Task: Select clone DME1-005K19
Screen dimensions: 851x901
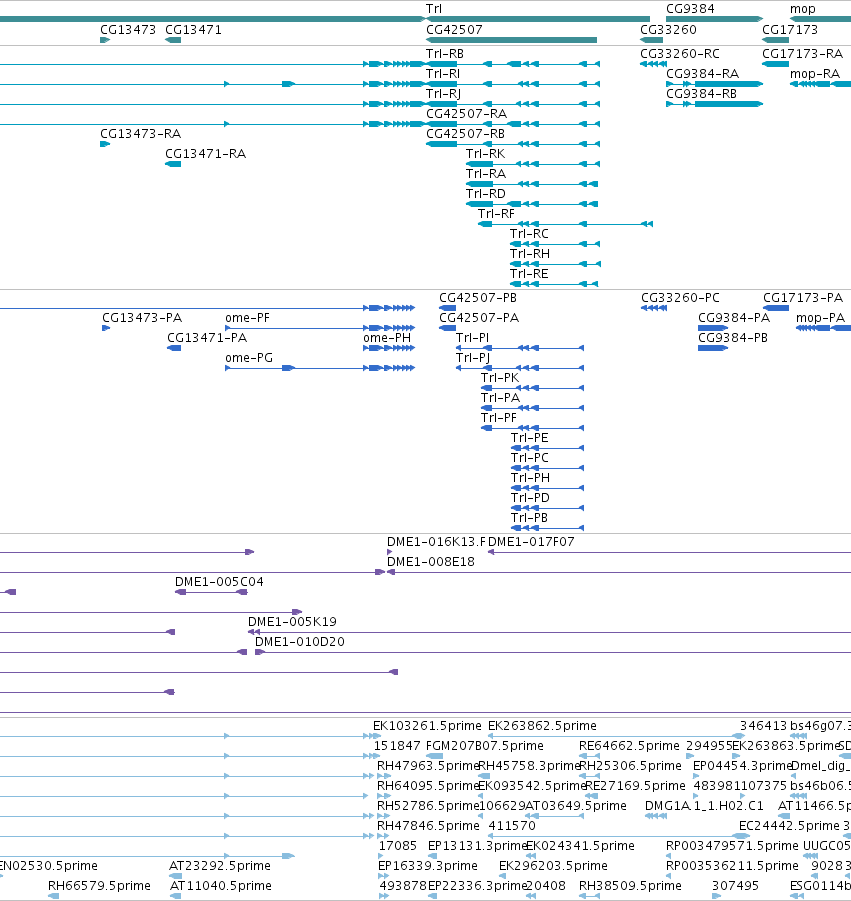Action: pos(292,621)
